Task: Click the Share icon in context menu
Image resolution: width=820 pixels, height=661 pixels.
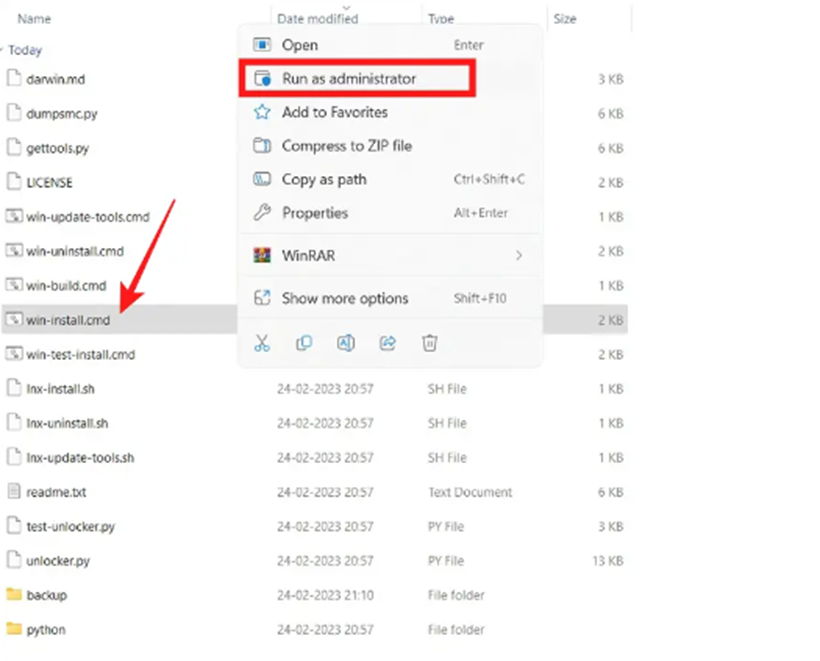Action: [x=388, y=344]
